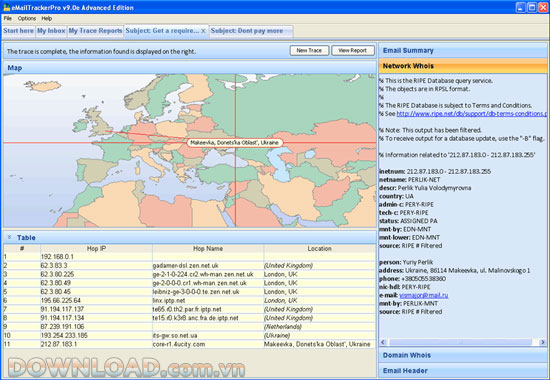Click the Whois scrollbar left arrow
Screen dimensions: 550x380
click(x=383, y=342)
